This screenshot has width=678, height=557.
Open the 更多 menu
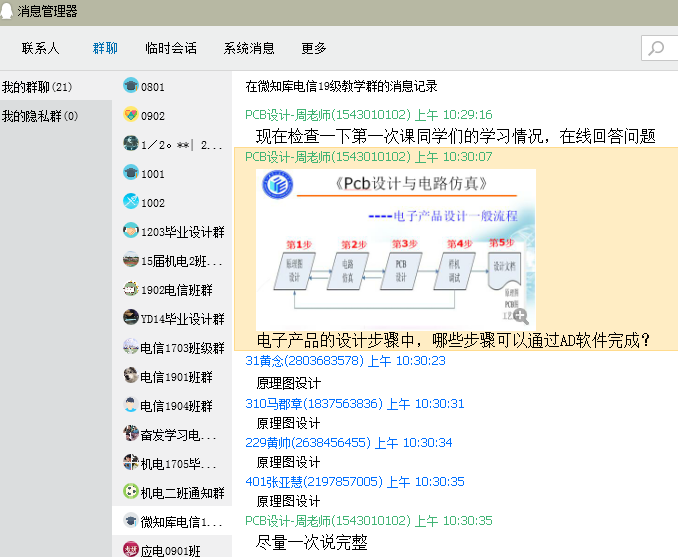point(314,48)
